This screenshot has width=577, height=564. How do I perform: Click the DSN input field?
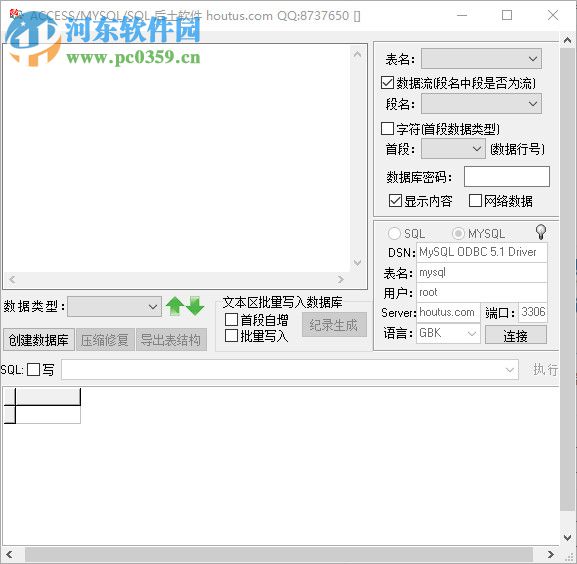click(x=482, y=252)
